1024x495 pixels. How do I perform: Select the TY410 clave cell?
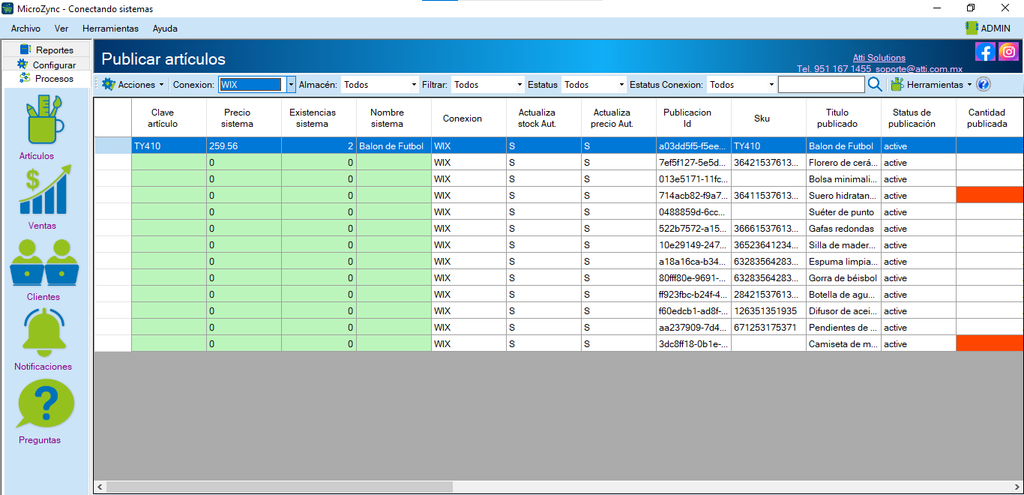click(168, 146)
